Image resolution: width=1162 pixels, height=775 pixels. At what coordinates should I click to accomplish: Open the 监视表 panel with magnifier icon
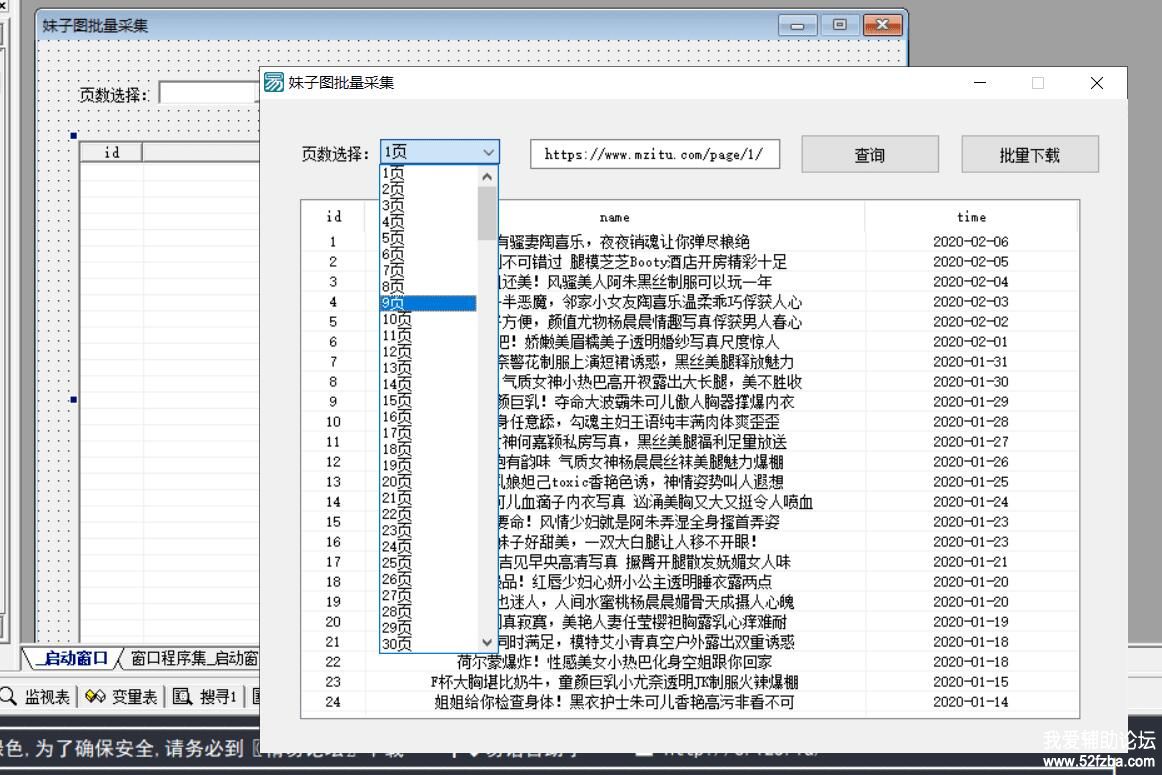point(8,697)
